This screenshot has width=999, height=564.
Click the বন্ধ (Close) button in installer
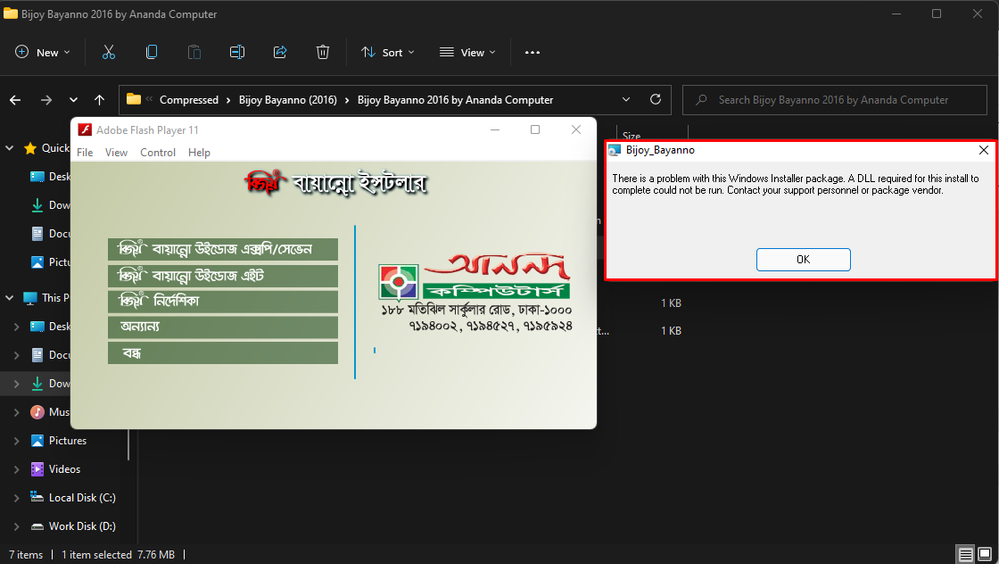(223, 352)
